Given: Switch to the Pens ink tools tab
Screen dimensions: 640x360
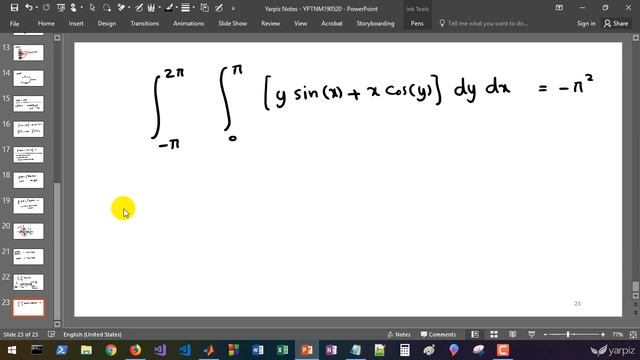Looking at the screenshot, I should (417, 23).
